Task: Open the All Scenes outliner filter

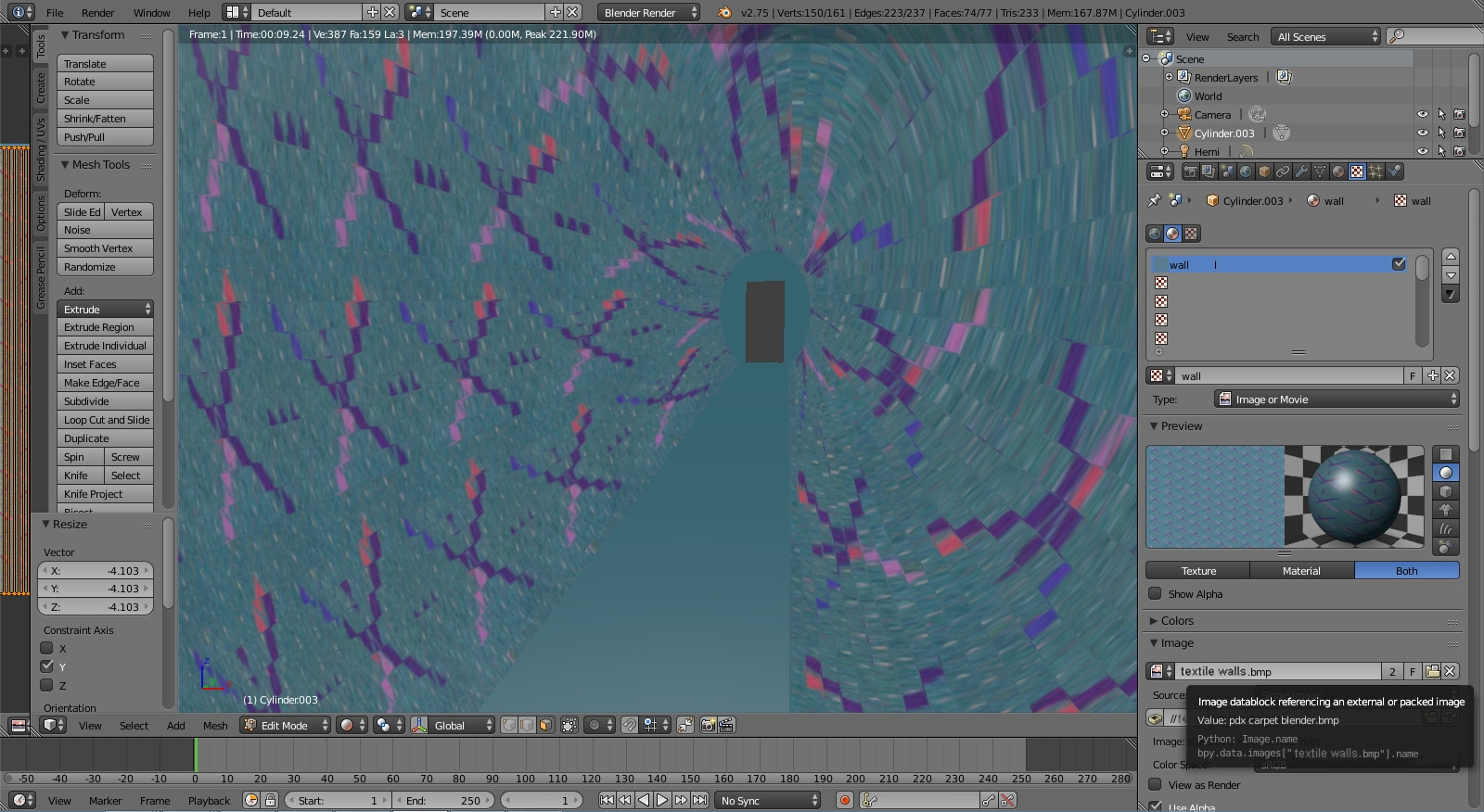Action: click(x=1327, y=36)
